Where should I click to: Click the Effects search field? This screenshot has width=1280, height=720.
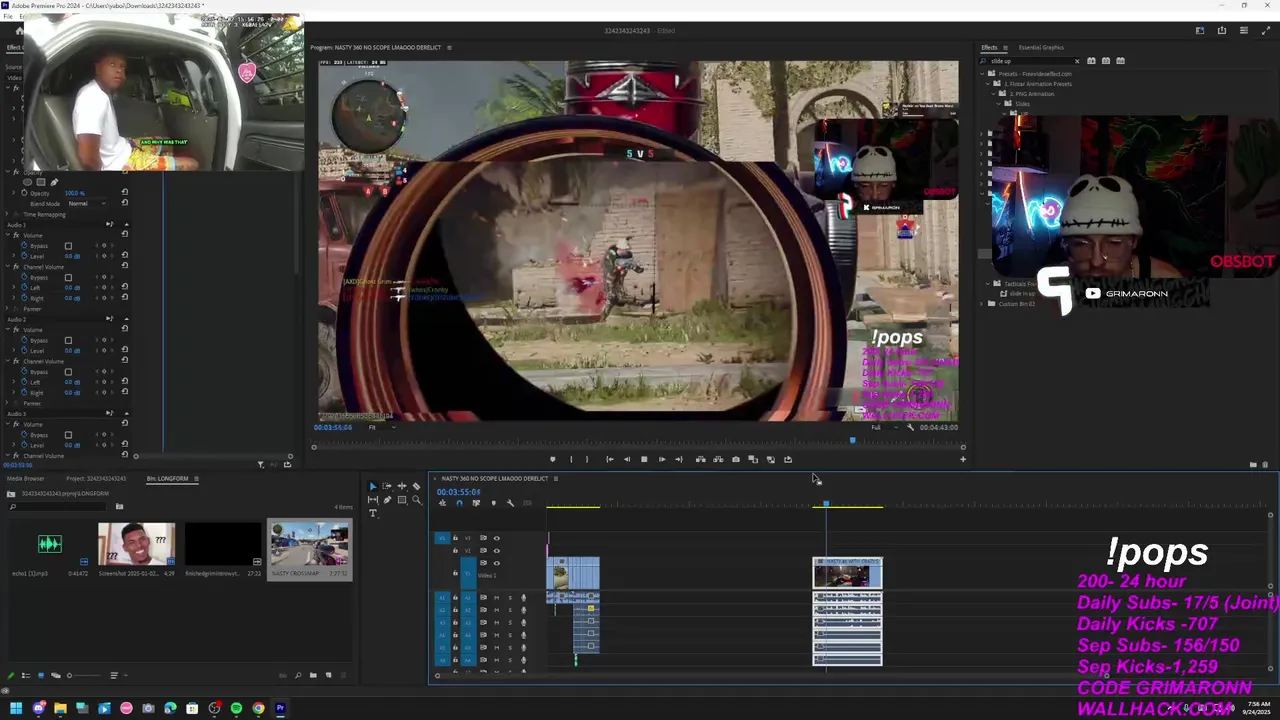1030,61
